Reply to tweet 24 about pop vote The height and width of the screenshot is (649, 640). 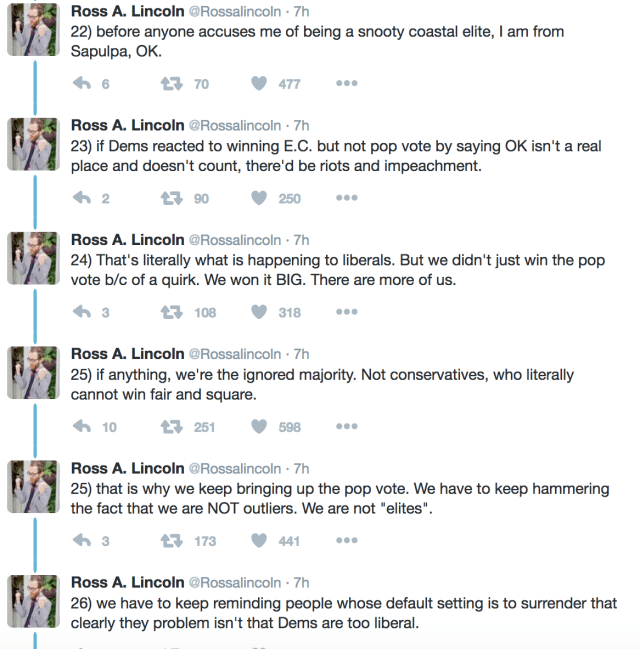pyautogui.click(x=82, y=312)
